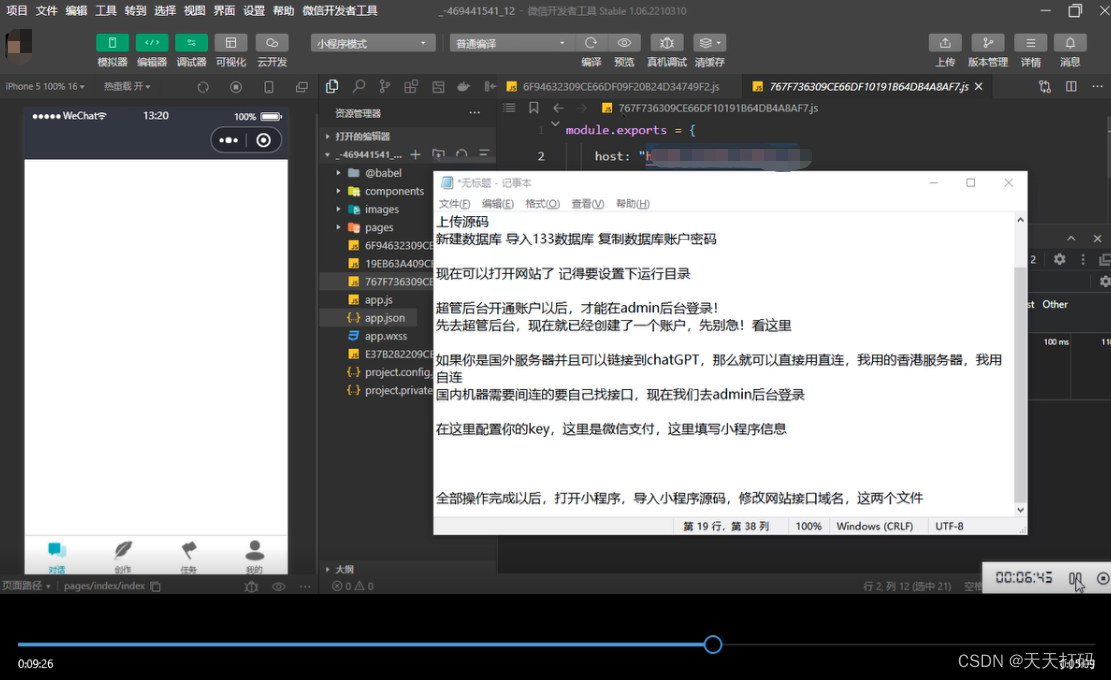
Task: Open the Explorer files icon in sidebar
Action: click(332, 86)
